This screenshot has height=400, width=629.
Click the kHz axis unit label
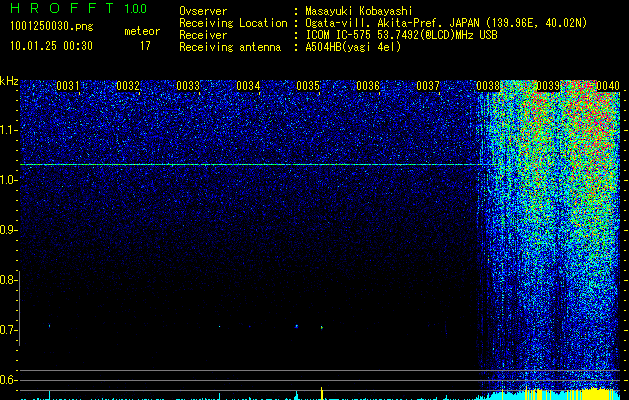coord(9,81)
